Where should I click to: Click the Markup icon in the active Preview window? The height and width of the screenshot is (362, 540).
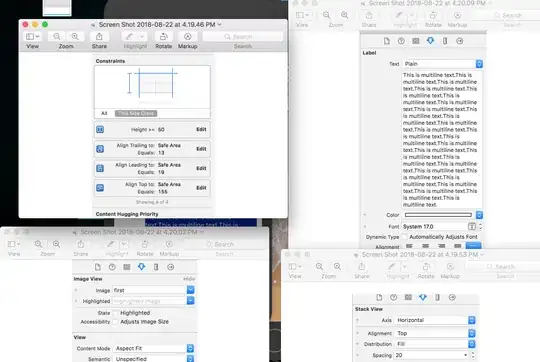coord(187,37)
